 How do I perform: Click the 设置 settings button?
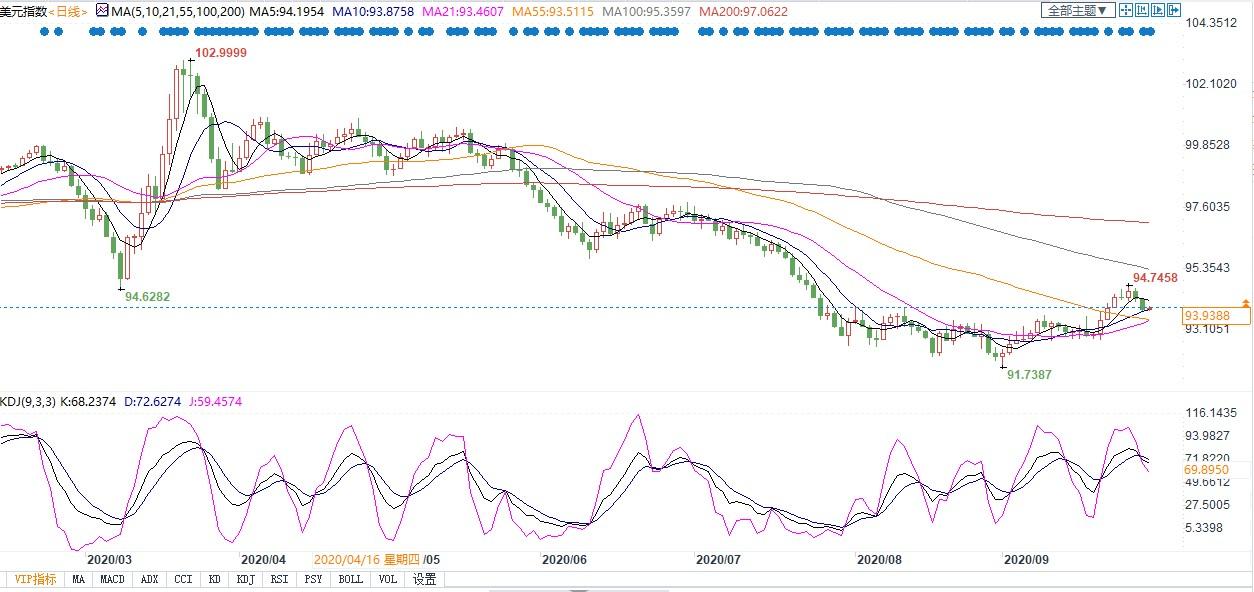[424, 579]
